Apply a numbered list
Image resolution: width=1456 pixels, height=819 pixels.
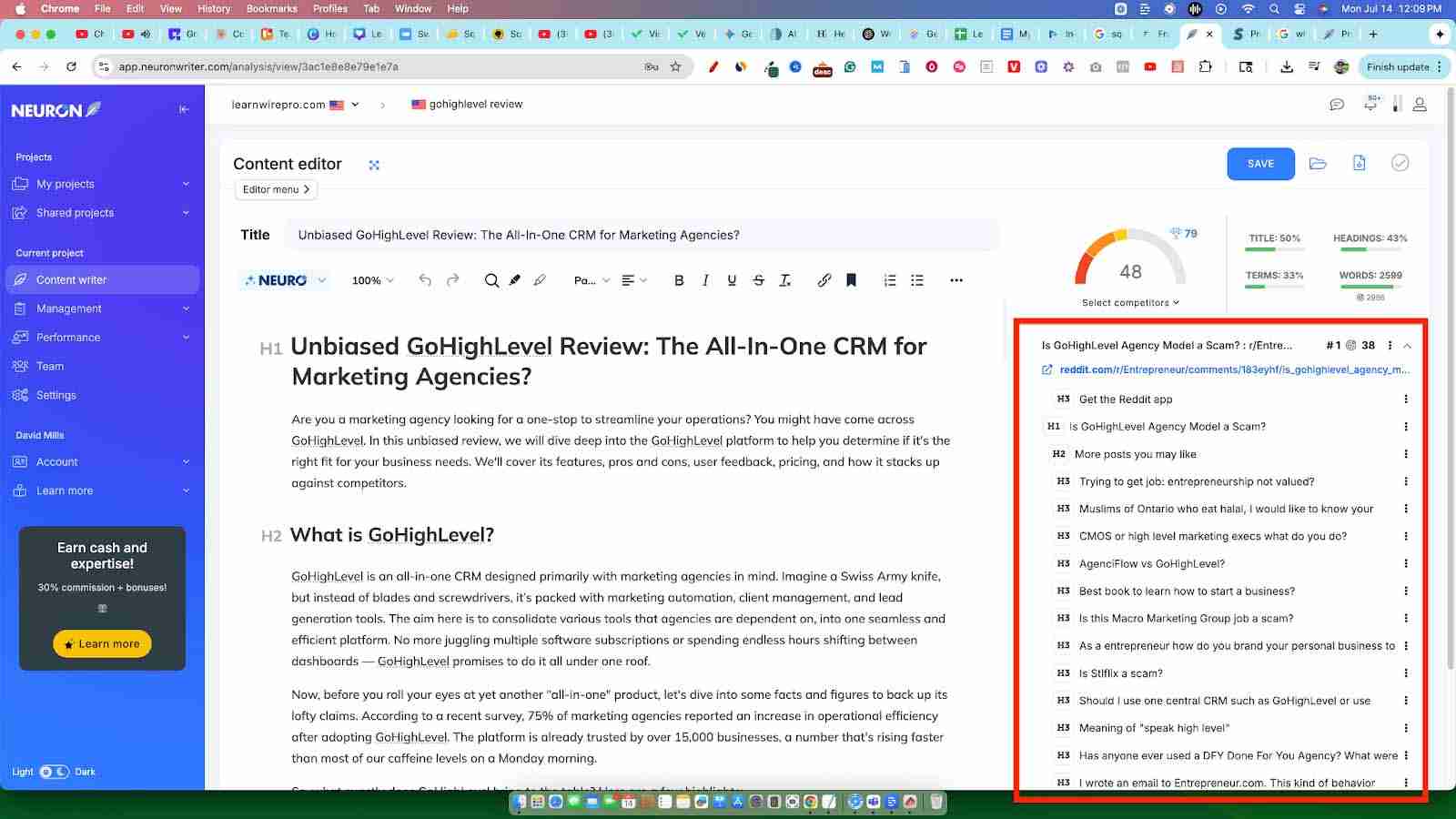click(889, 280)
